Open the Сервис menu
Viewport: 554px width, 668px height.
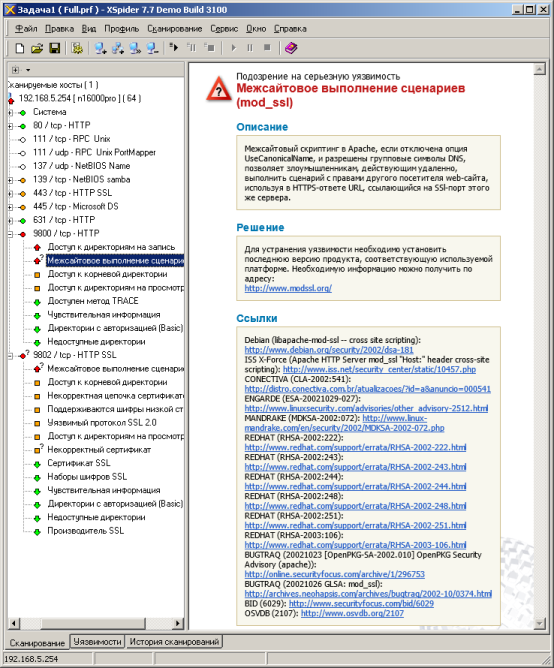[x=224, y=29]
